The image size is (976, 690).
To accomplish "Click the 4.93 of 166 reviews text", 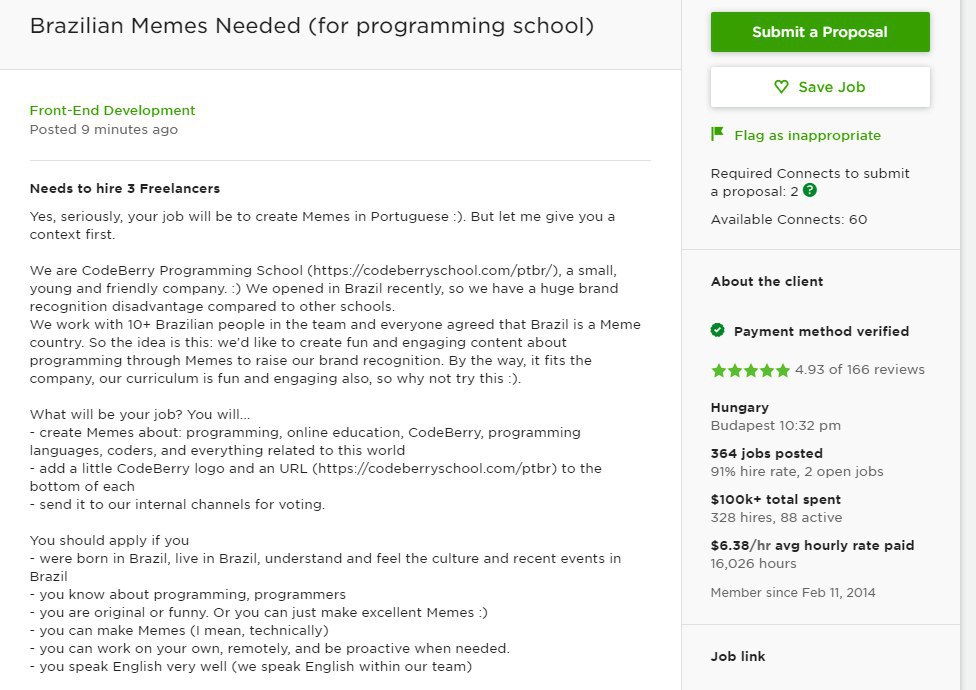I will [860, 370].
